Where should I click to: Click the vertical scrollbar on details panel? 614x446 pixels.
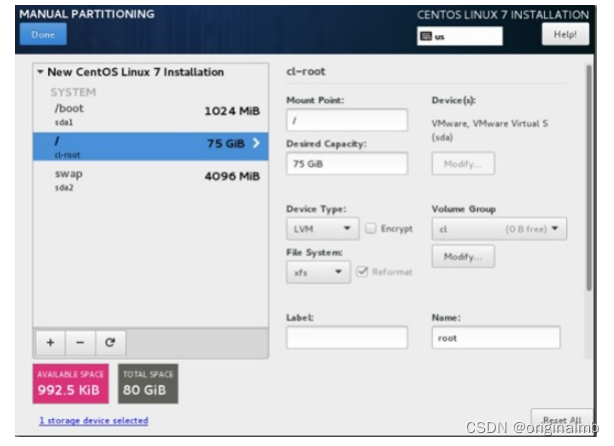tap(589, 178)
